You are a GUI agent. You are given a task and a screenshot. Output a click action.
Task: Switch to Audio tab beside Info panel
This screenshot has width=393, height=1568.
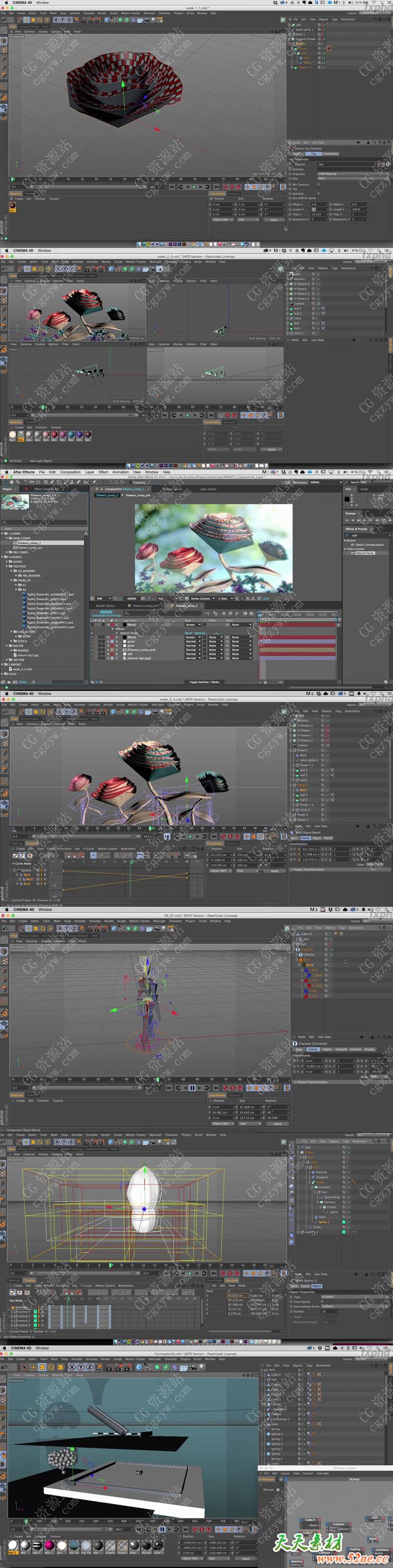364,489
